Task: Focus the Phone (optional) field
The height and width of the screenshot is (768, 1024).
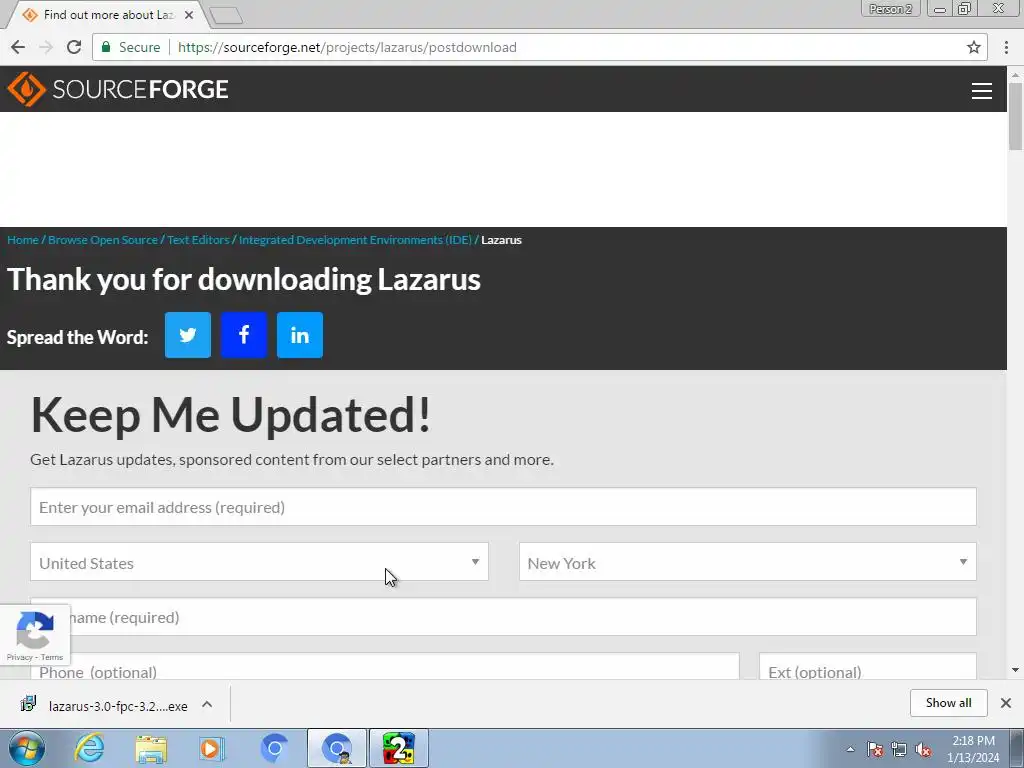Action: tap(385, 666)
